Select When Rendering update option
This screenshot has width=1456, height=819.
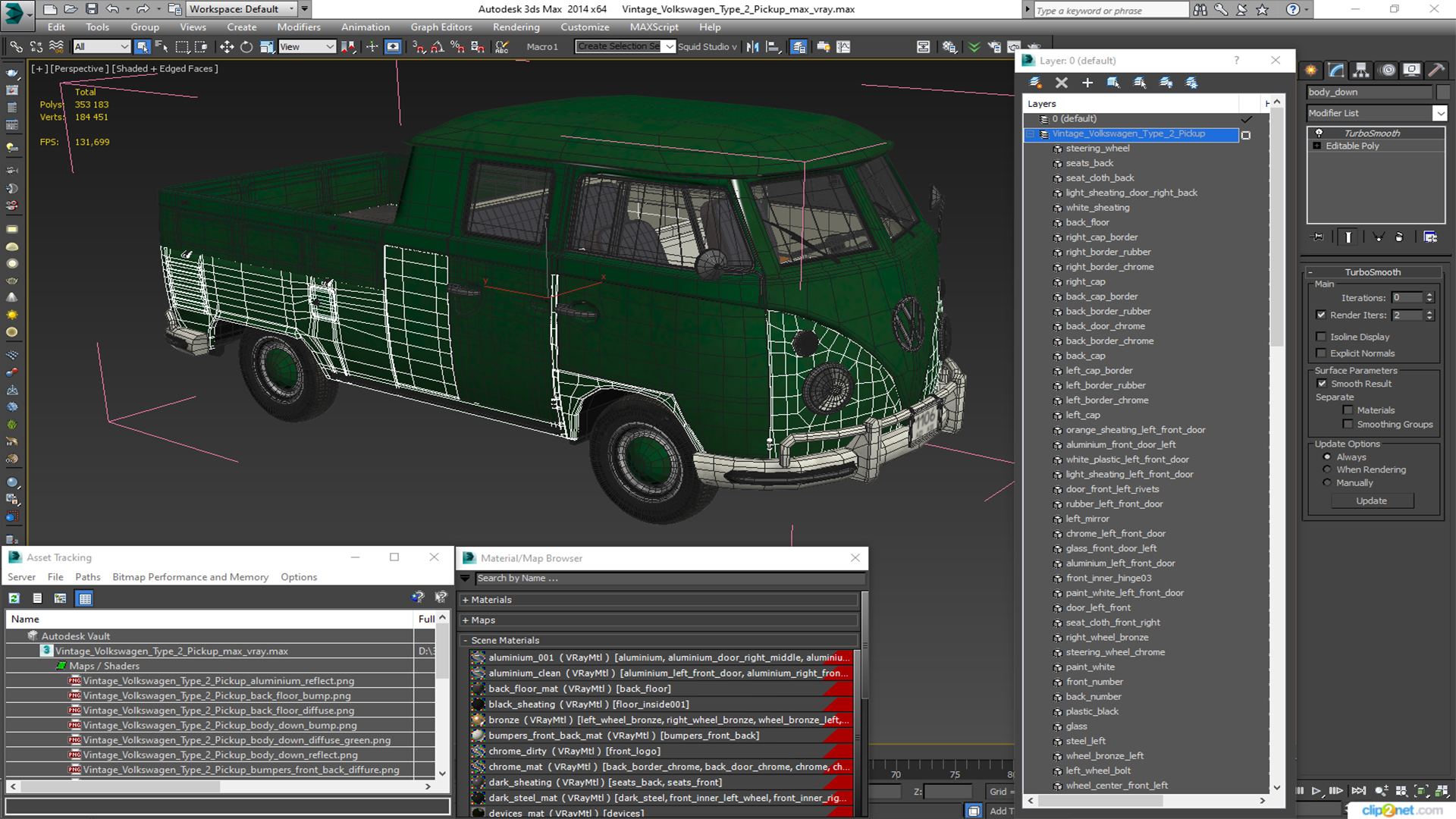coord(1327,470)
